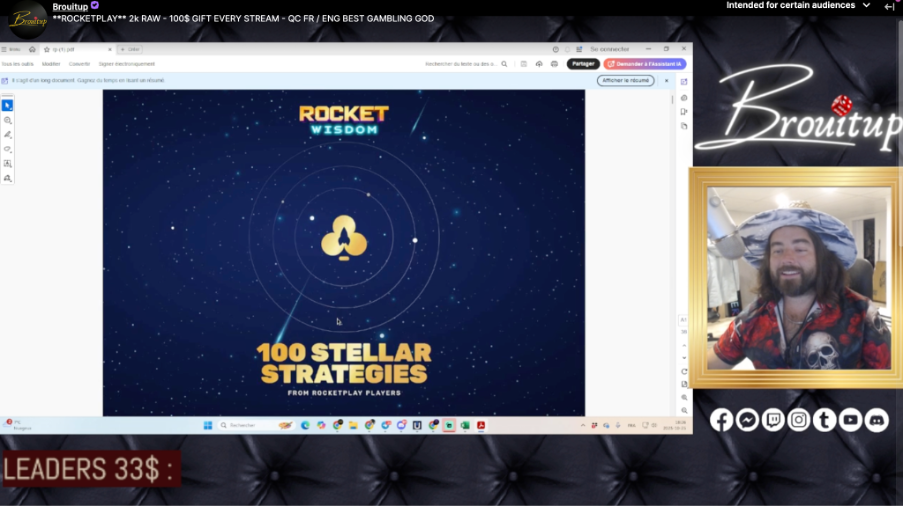Click the search magnifier icon beside the text field

504,64
